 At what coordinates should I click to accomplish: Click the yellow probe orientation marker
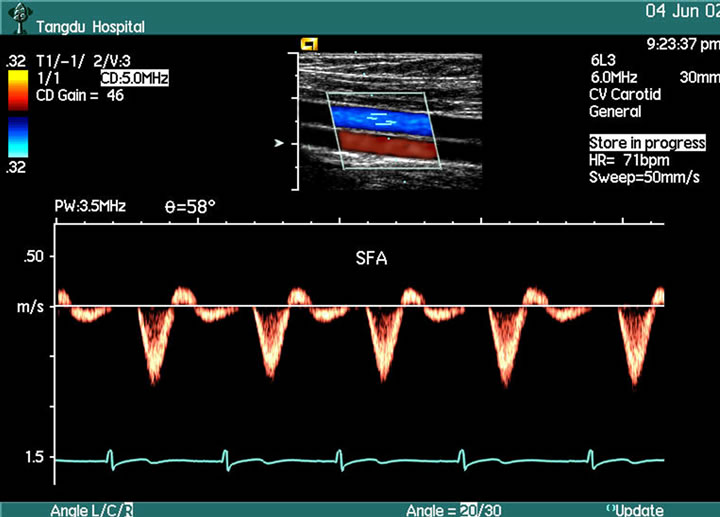308,44
